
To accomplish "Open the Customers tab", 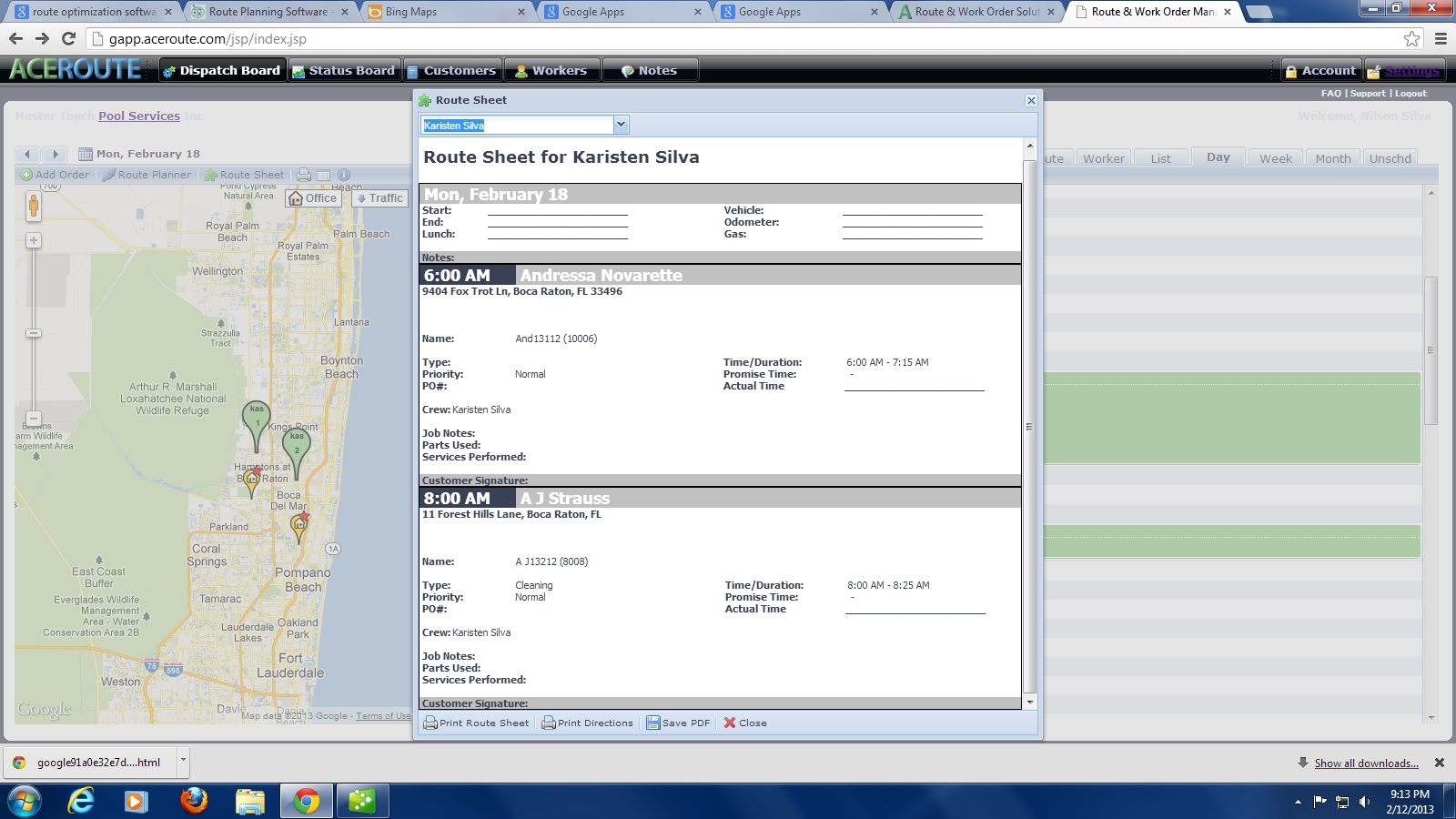I will (451, 70).
